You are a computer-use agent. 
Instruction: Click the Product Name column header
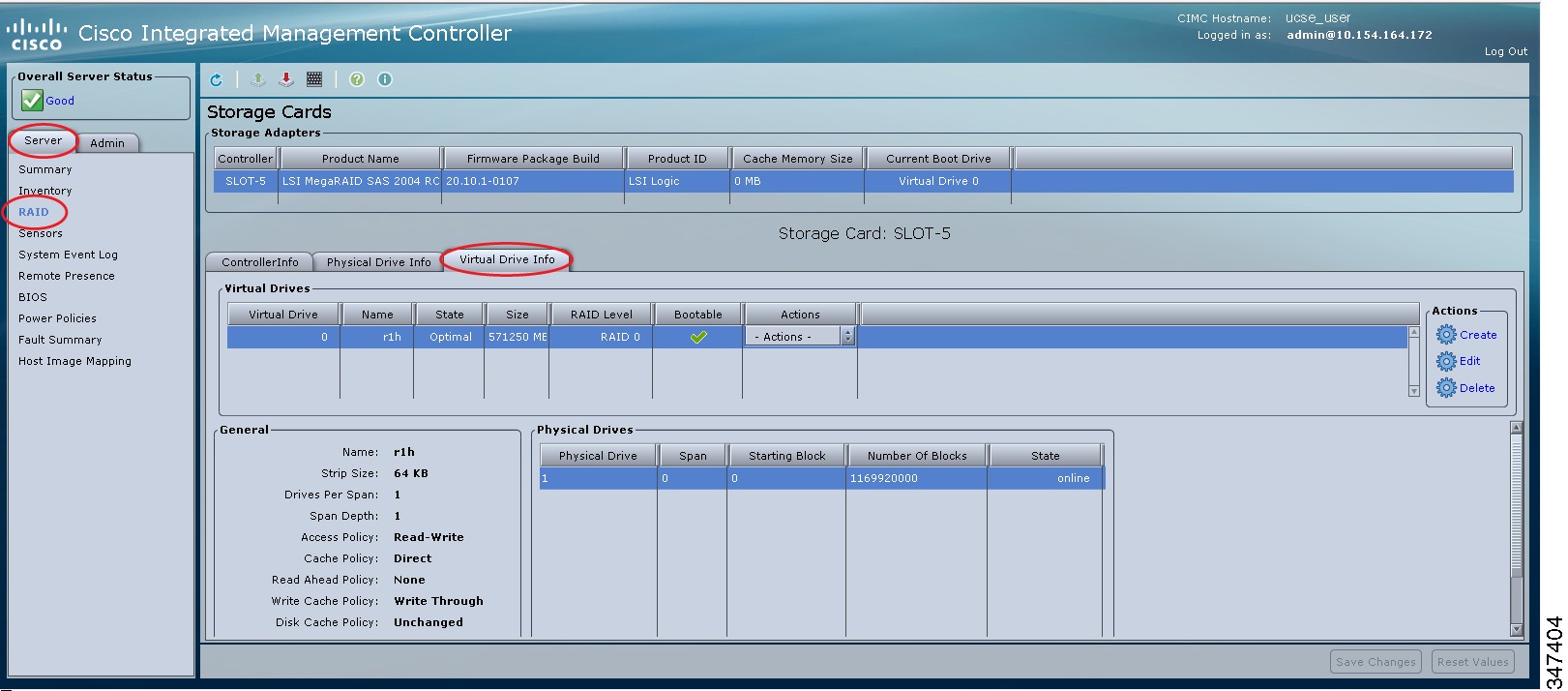360,159
